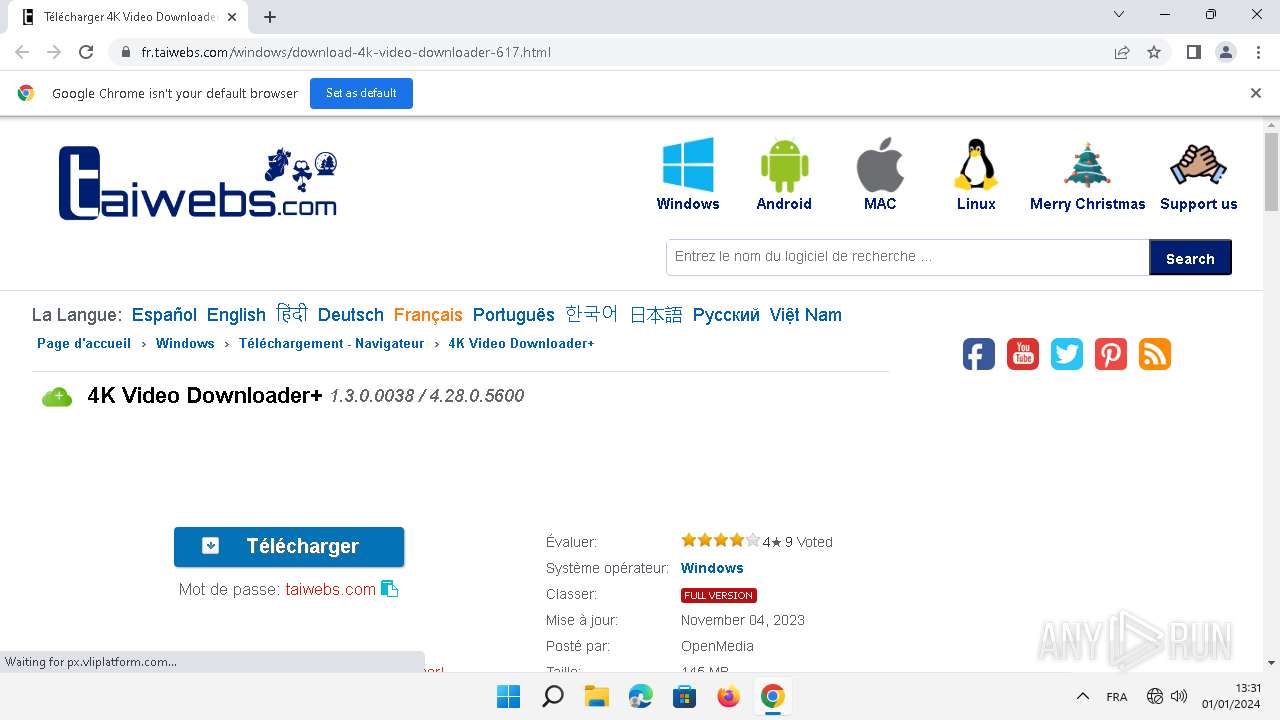
Task: Rate using the star rating
Action: tap(720, 541)
